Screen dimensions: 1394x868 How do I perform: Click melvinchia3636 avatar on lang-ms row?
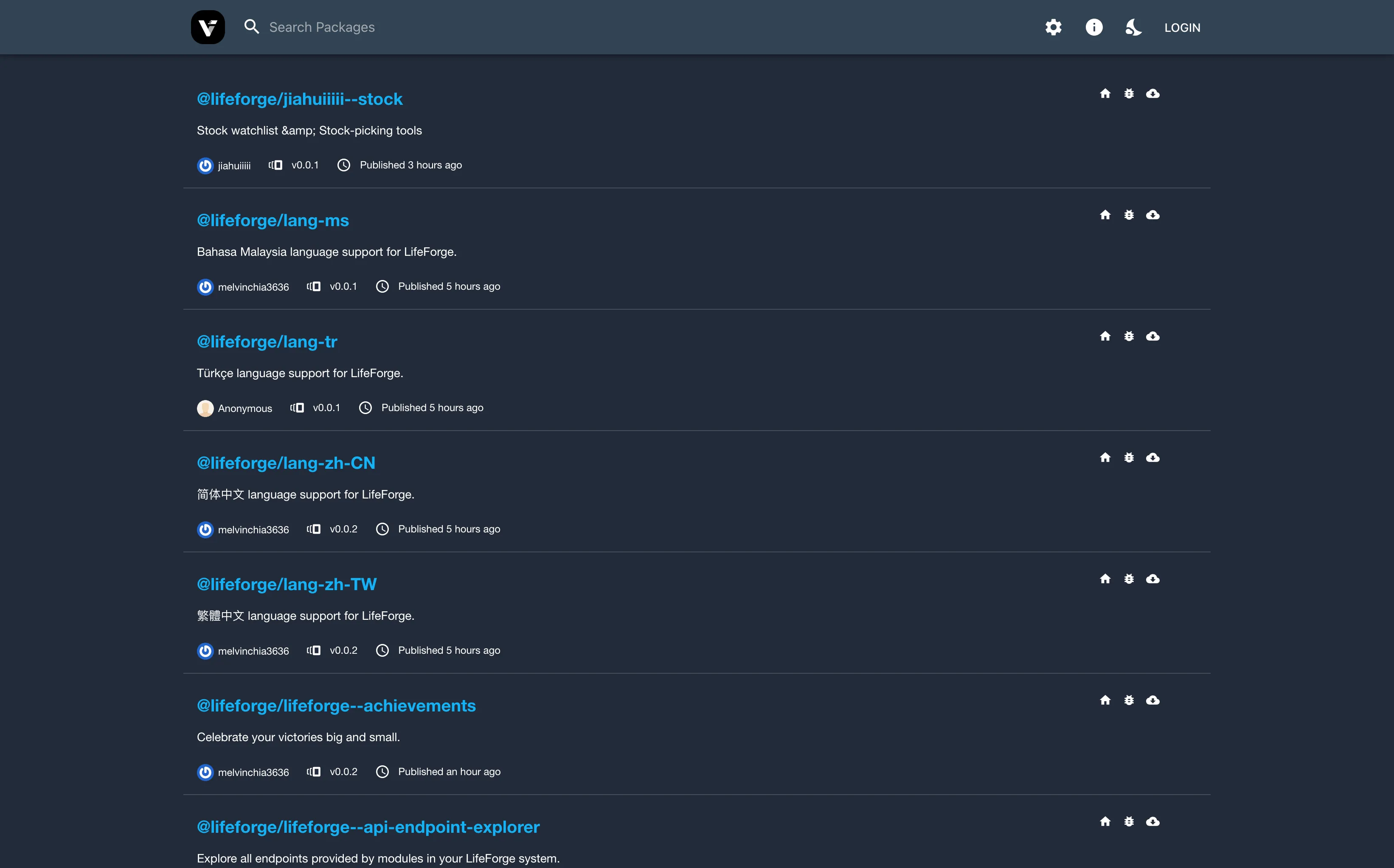[x=205, y=286]
